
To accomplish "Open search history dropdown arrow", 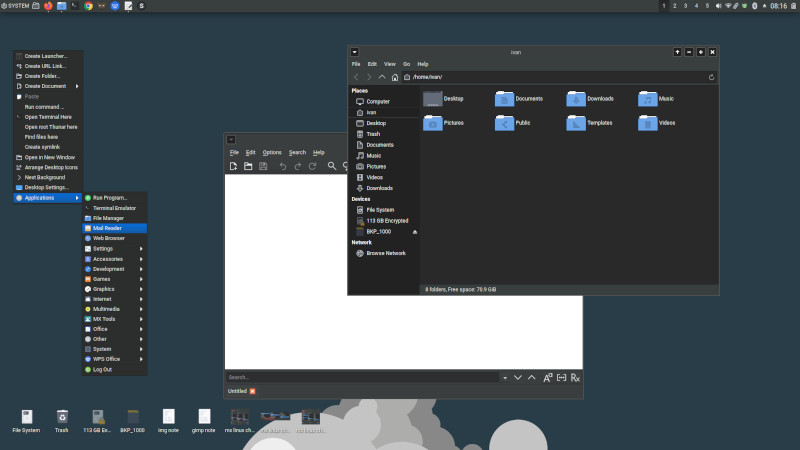I will point(505,378).
